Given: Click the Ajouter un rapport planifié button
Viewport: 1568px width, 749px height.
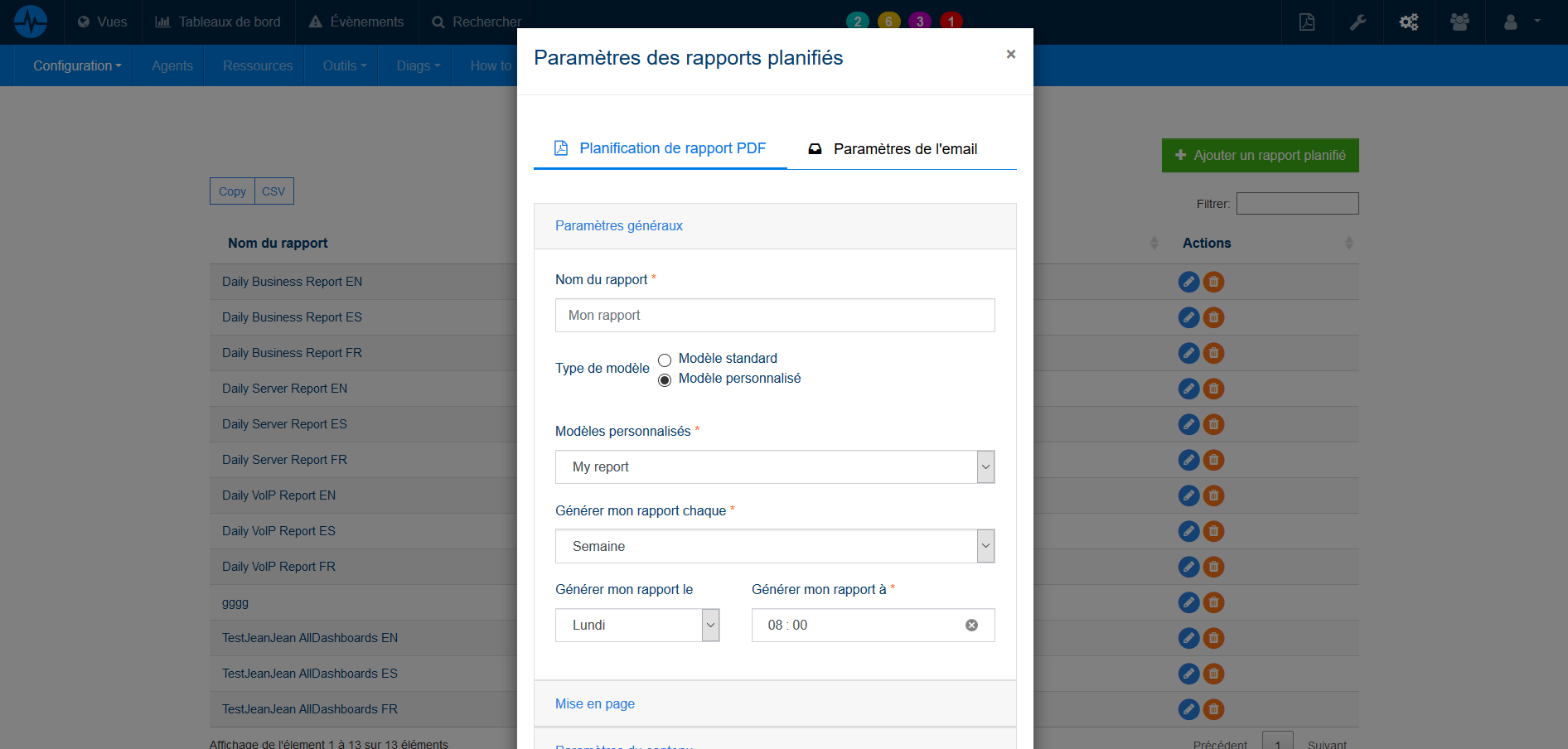Looking at the screenshot, I should point(1259,155).
